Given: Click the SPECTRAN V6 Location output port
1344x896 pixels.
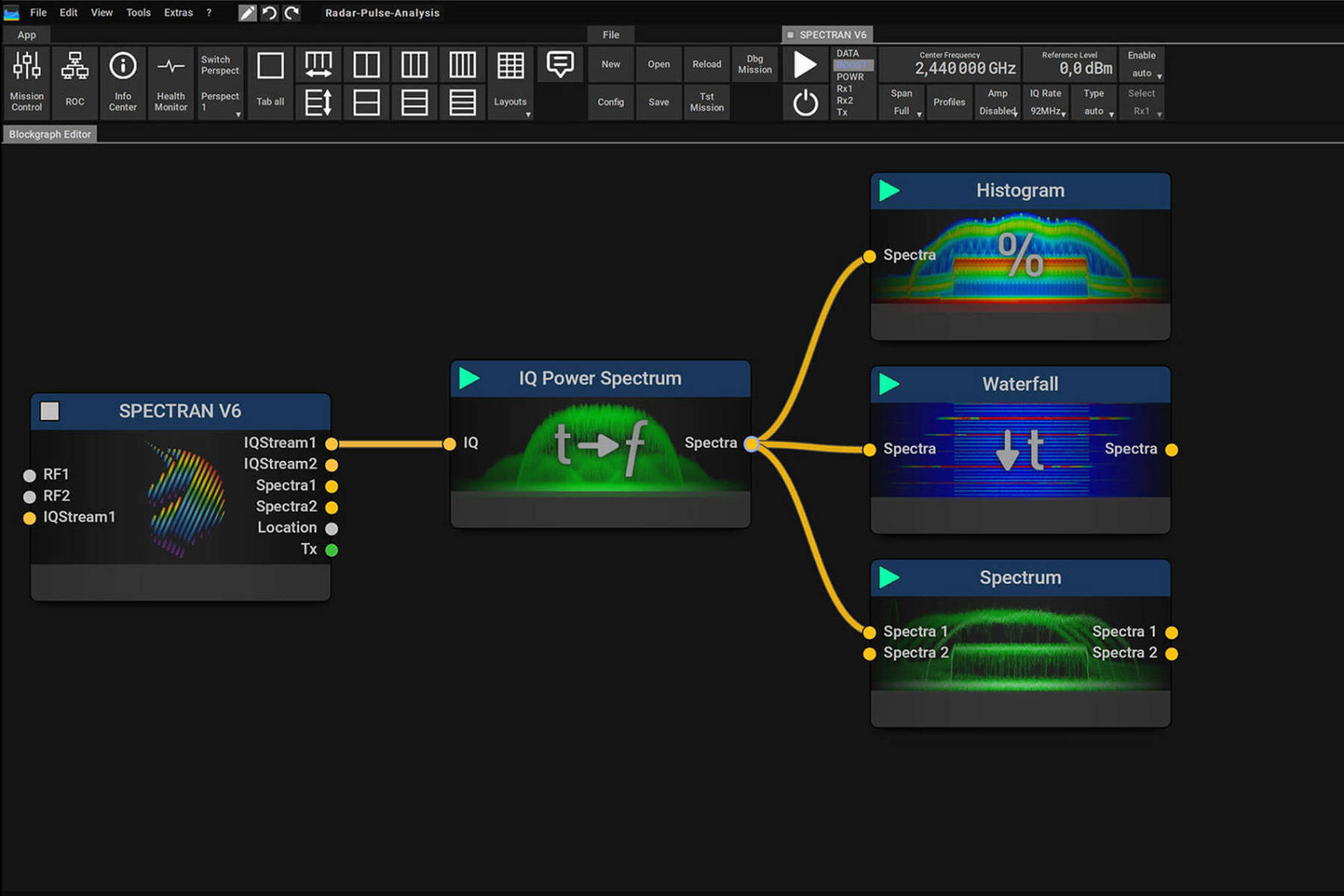Looking at the screenshot, I should tap(332, 529).
